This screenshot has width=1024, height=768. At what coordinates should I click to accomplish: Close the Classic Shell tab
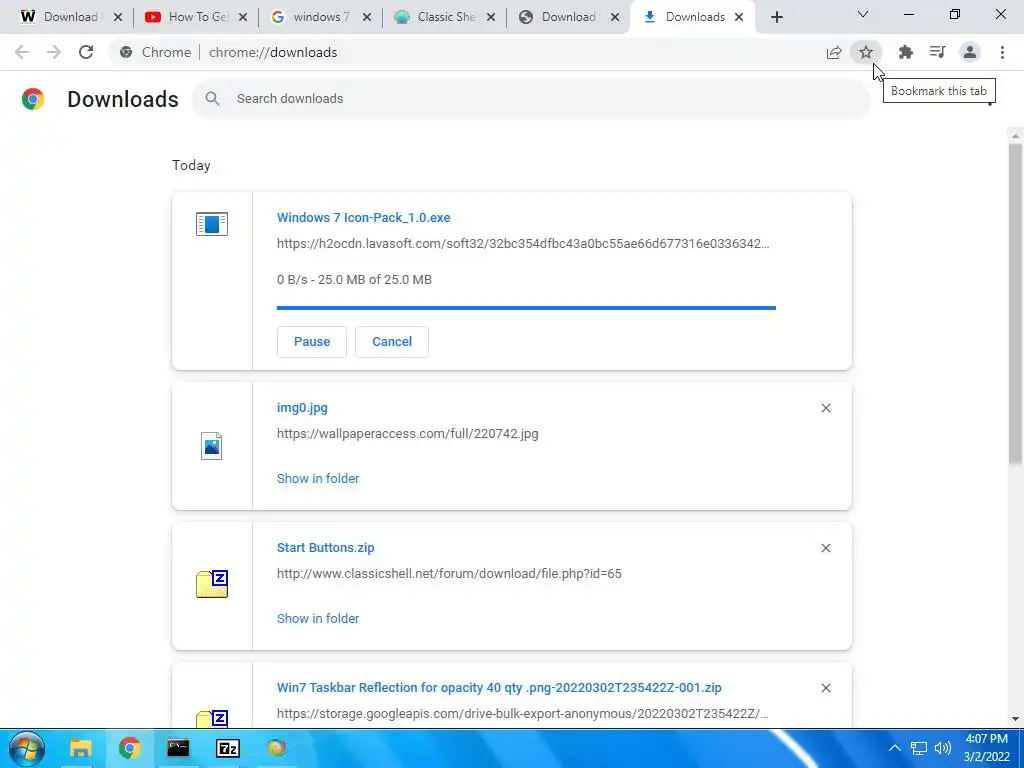pyautogui.click(x=491, y=18)
